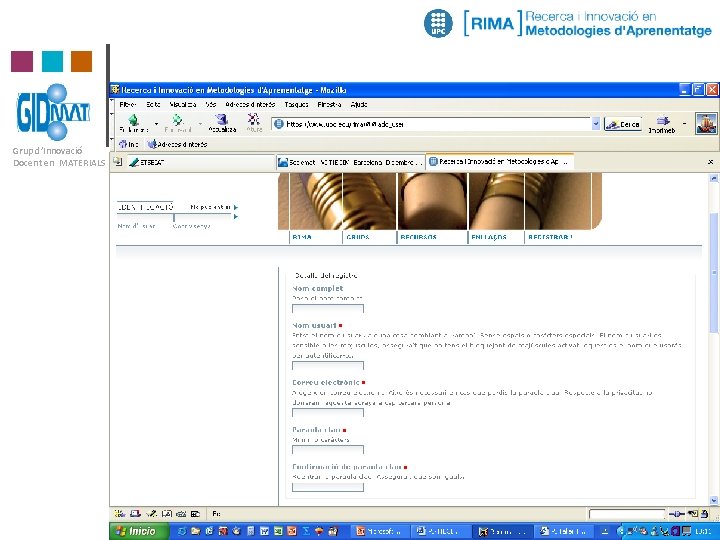Open the forward history dropdown arrow
The height and width of the screenshot is (540, 720).
pos(200,124)
